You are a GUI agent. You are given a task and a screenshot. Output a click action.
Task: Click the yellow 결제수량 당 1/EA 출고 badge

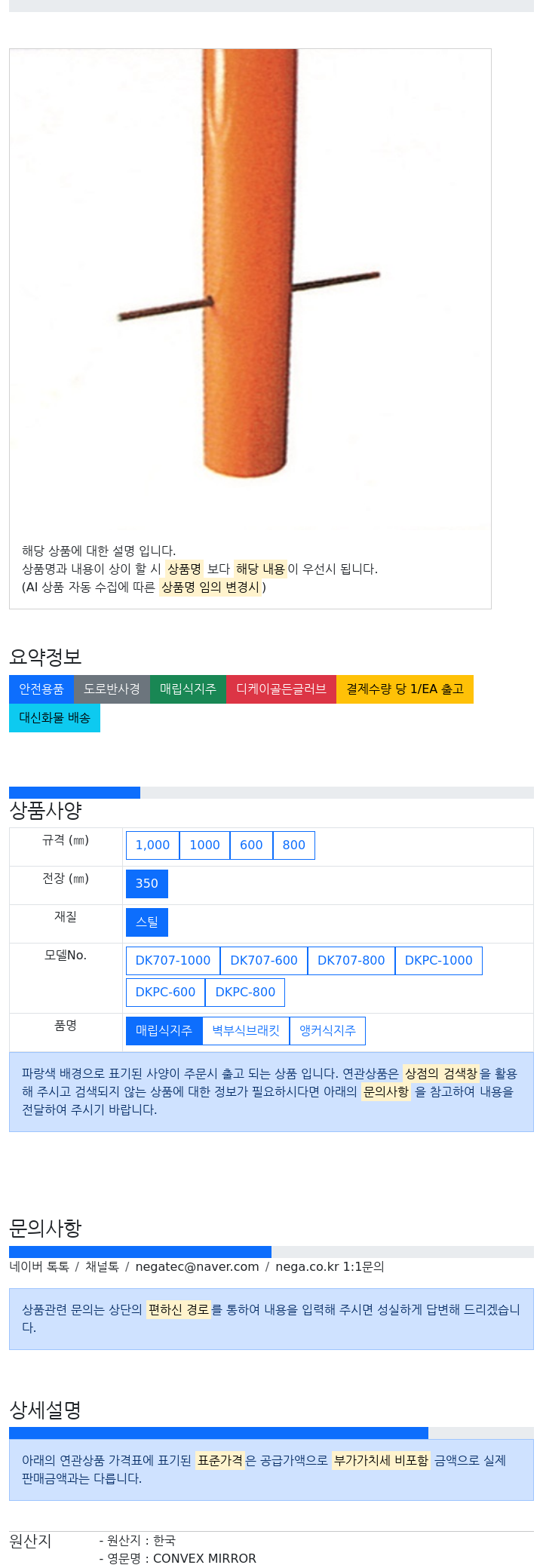point(405,689)
